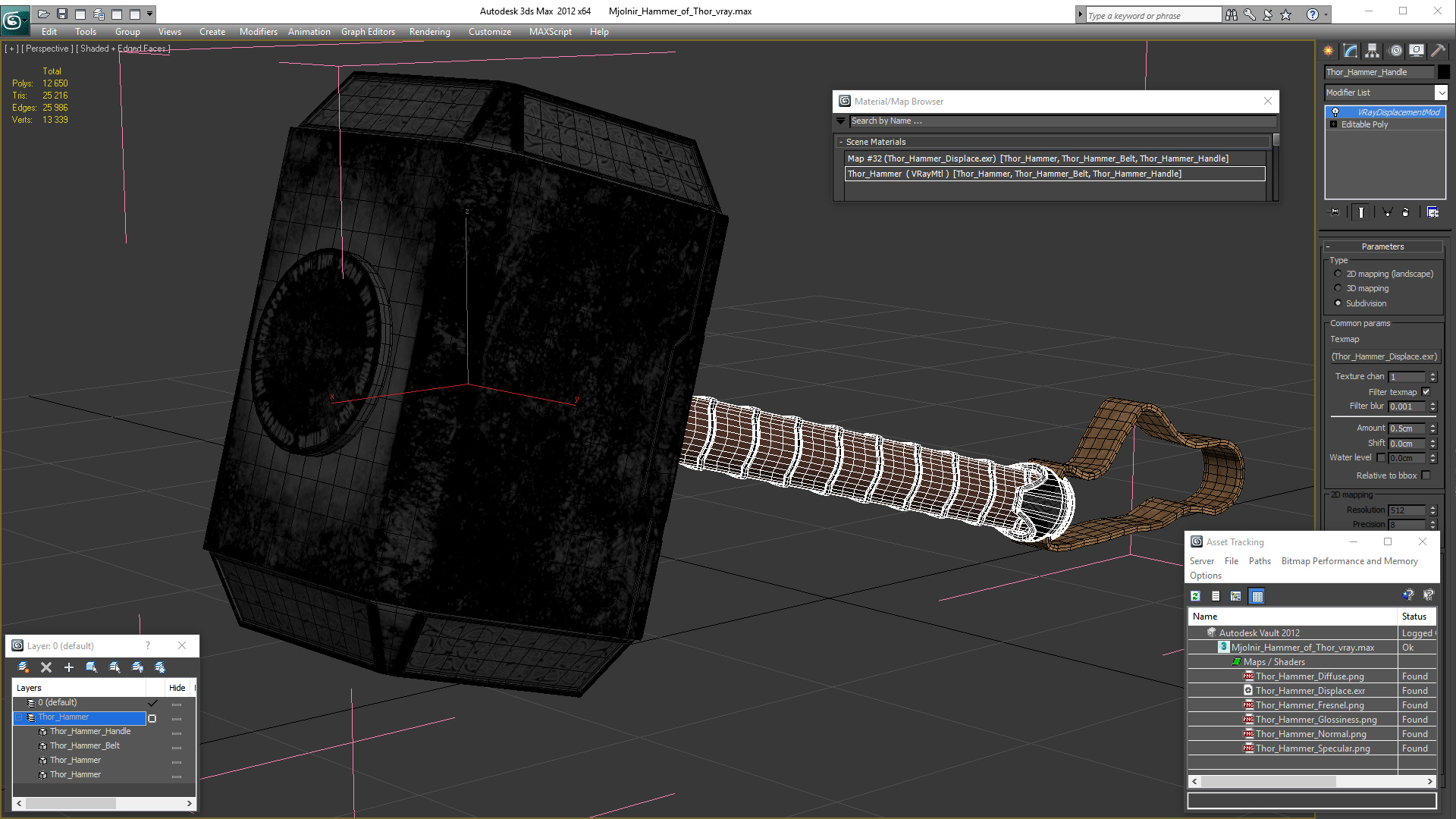Open Help dropdown arrow next to question mark
1456x819 pixels.
[1326, 14]
